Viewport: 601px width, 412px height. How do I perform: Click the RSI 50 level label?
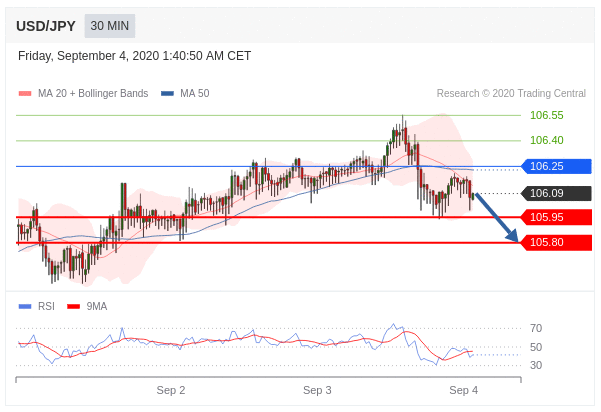click(536, 347)
